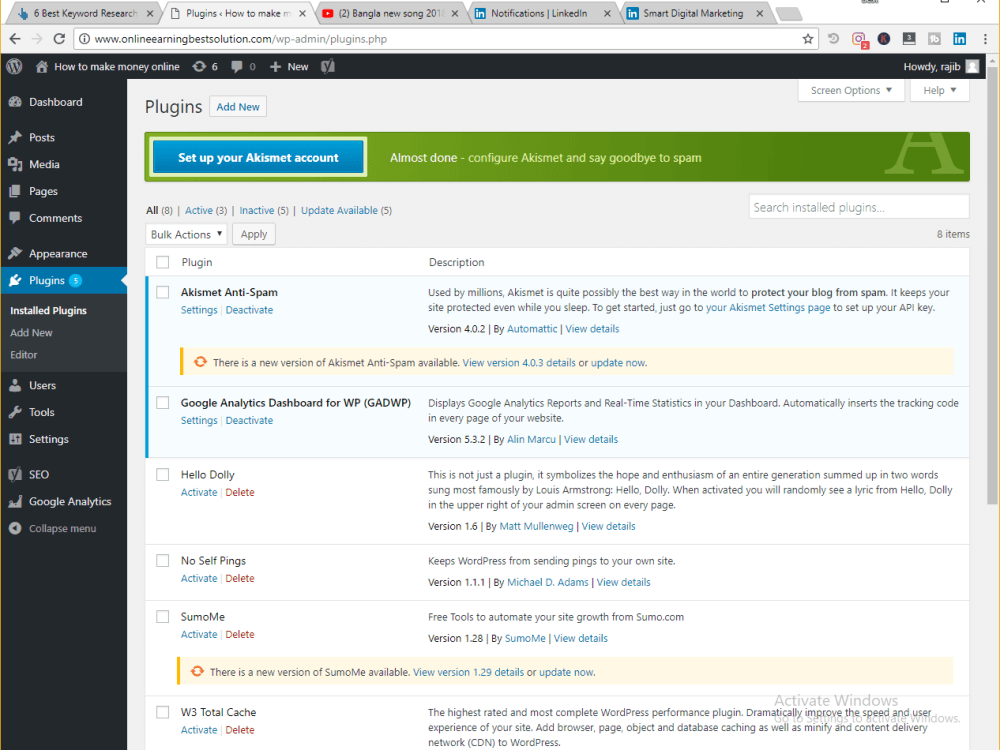Open Appearance menu in sidebar

[58, 253]
